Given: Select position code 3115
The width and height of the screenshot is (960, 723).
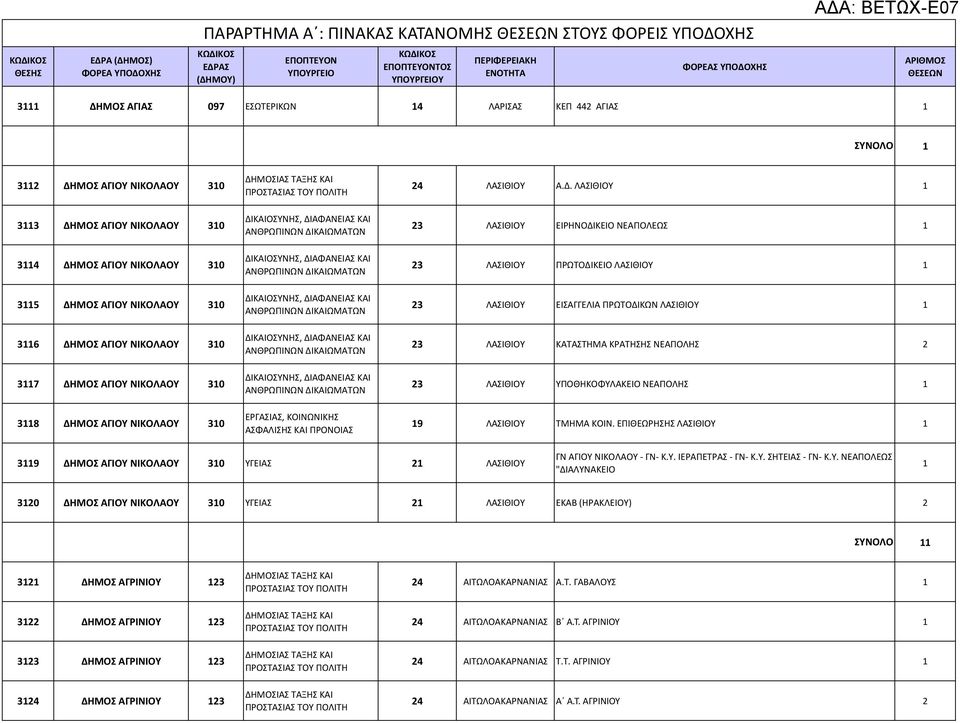Looking at the screenshot, I should [28, 305].
